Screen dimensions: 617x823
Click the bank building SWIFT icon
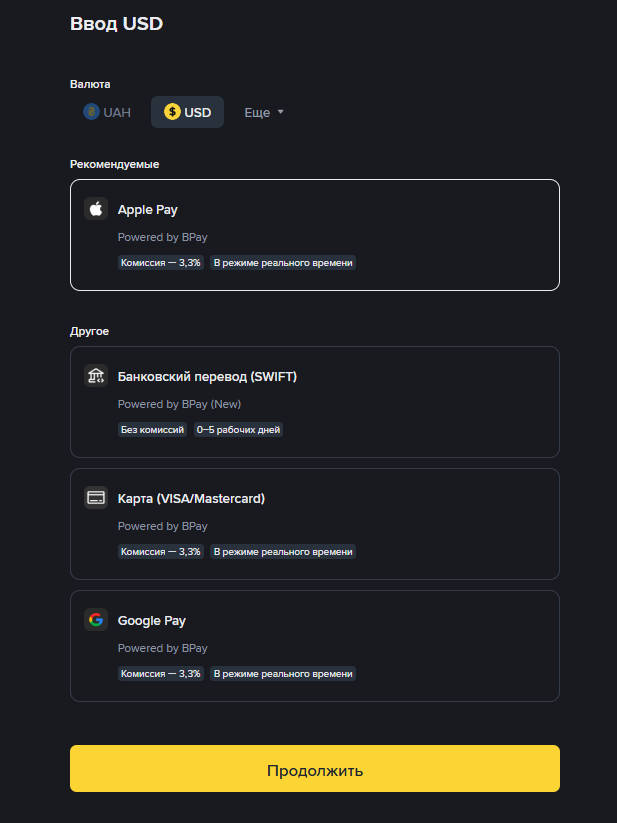point(96,376)
